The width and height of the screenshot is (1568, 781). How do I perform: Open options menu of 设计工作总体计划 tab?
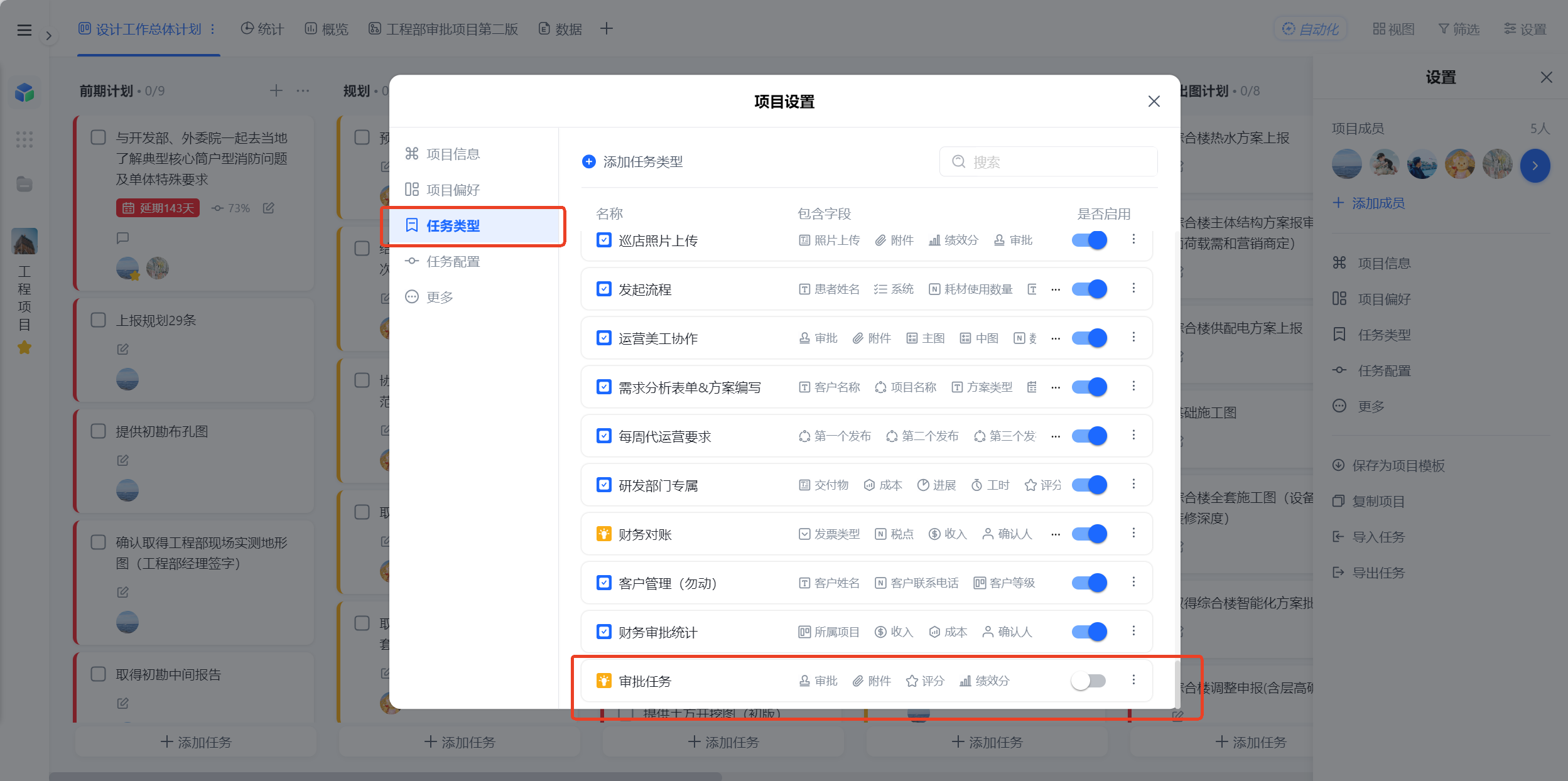point(213,29)
